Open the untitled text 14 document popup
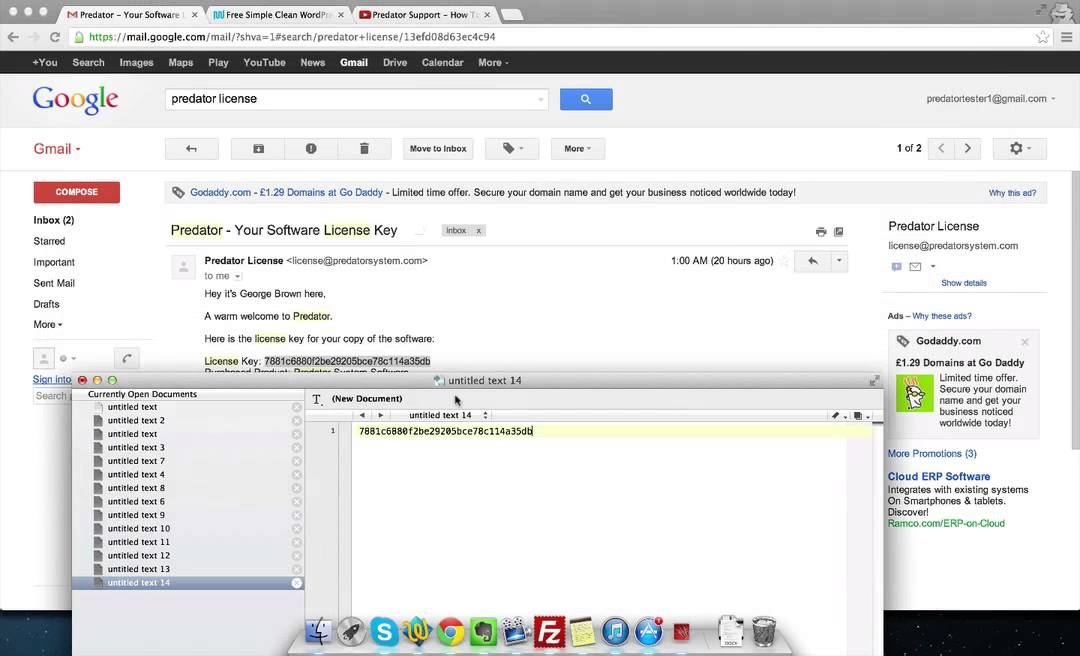The image size is (1080, 656). click(448, 416)
